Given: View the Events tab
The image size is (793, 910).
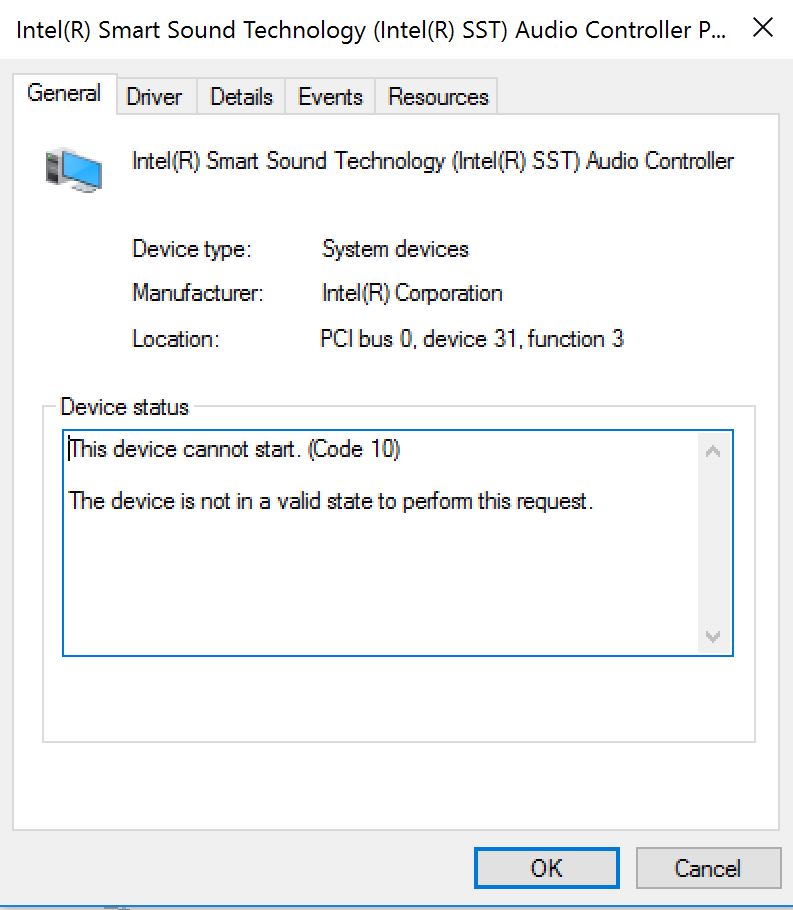Looking at the screenshot, I should pyautogui.click(x=330, y=97).
